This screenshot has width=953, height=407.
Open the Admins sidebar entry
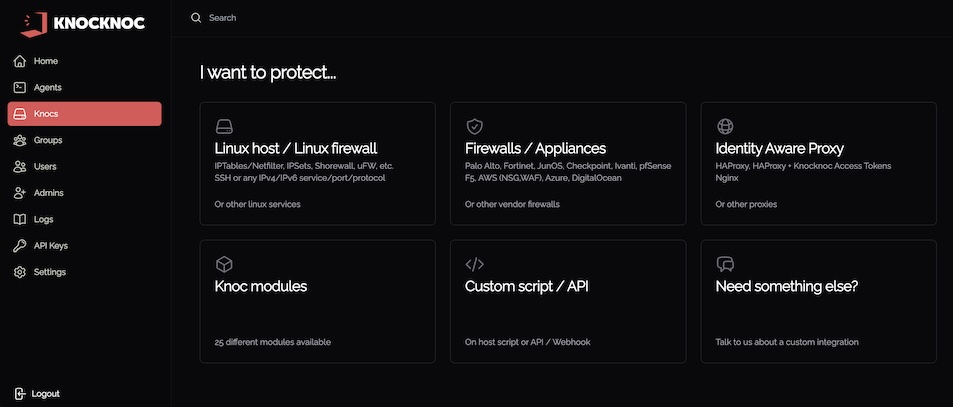[47, 193]
